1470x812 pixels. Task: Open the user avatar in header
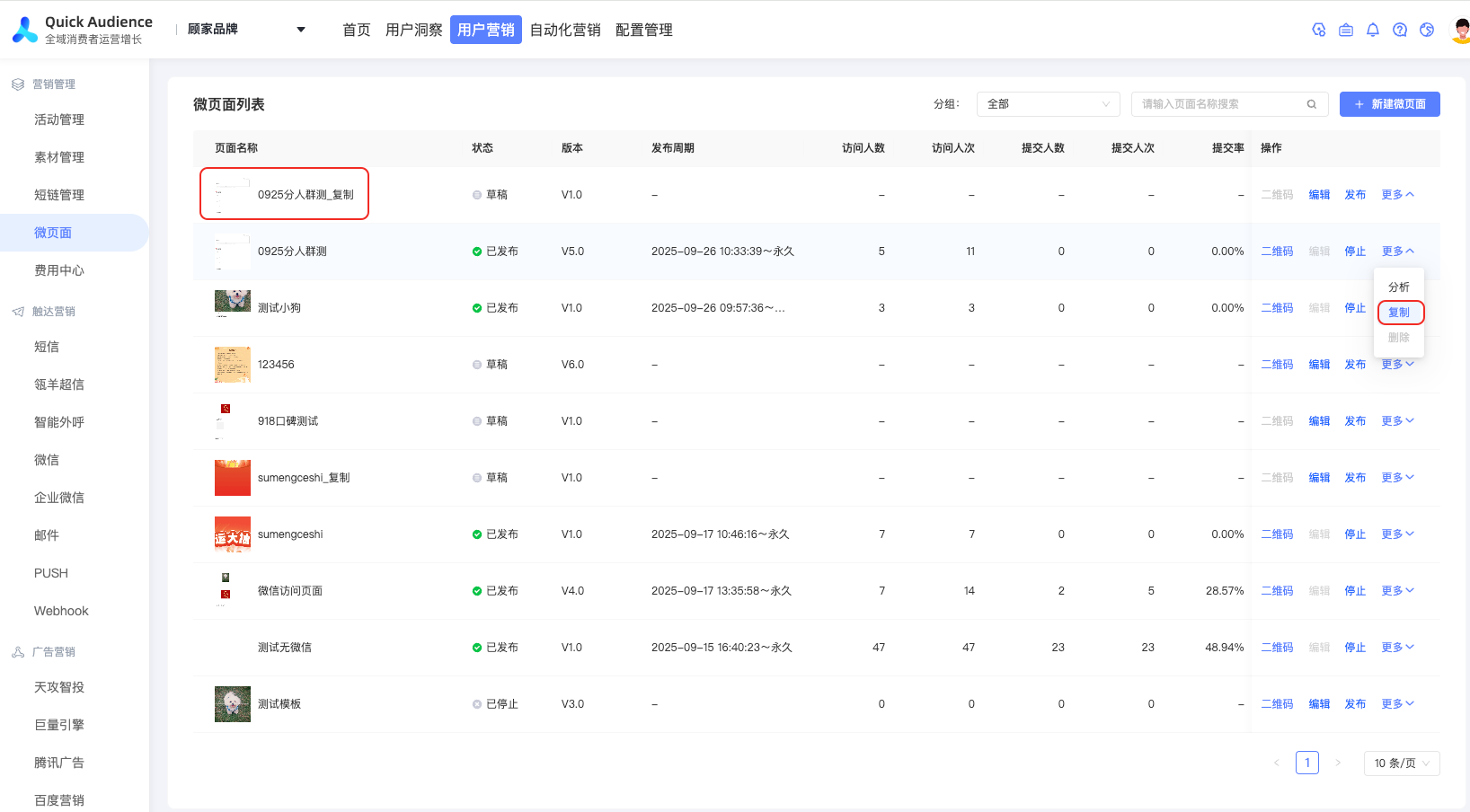tap(1461, 30)
